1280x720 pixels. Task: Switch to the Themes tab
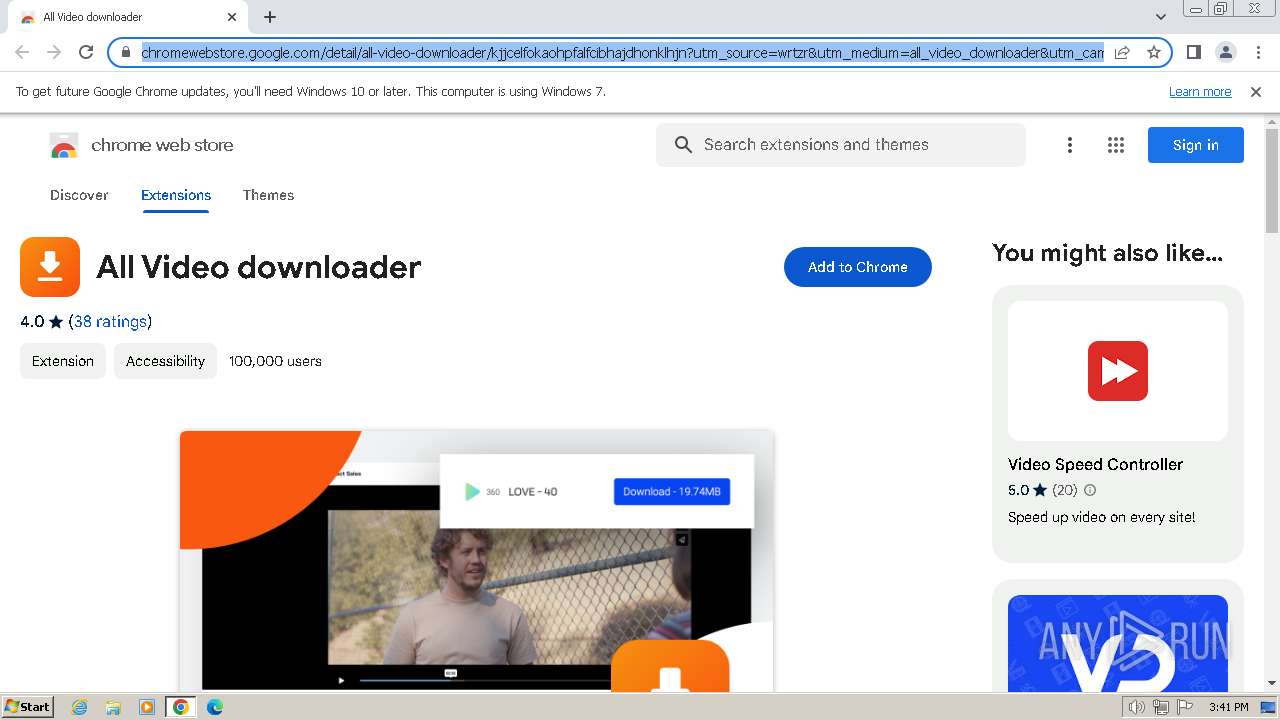[x=268, y=195]
